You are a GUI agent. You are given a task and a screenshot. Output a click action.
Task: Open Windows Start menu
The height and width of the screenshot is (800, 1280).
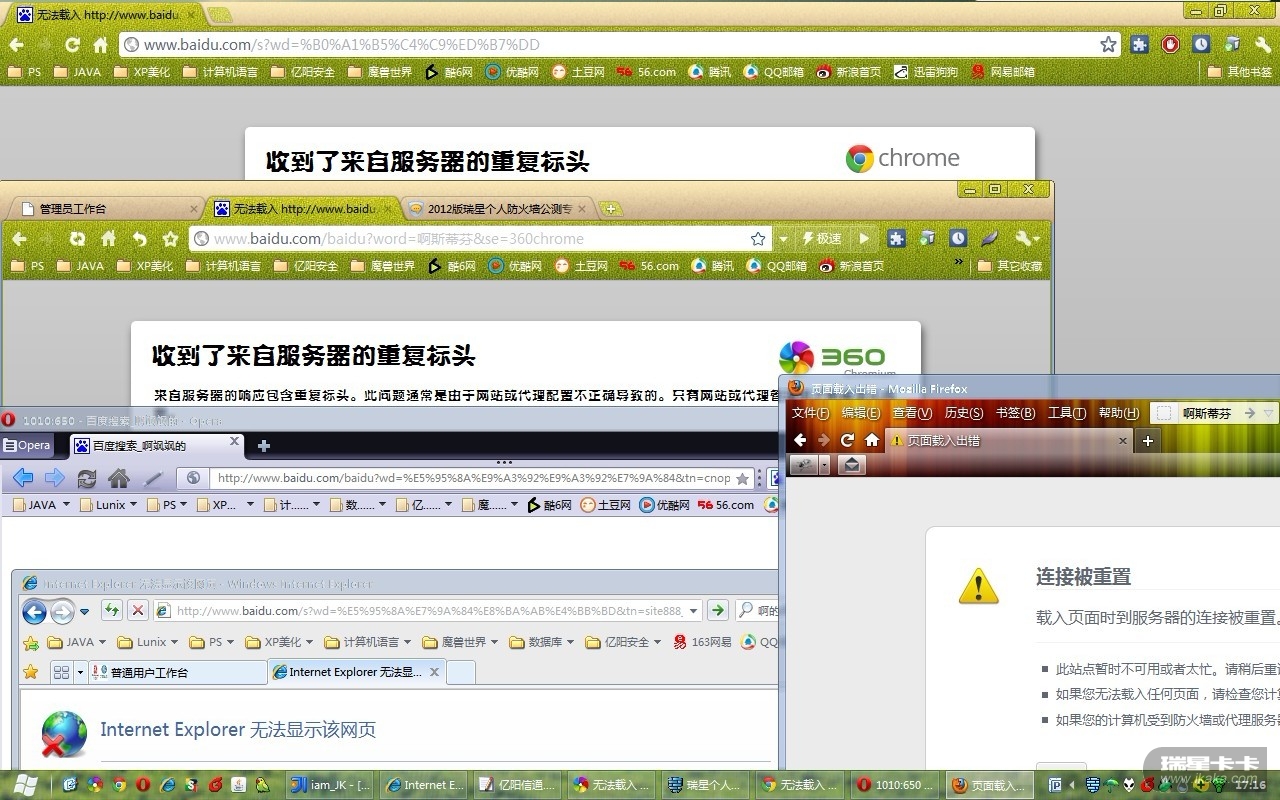pyautogui.click(x=27, y=784)
